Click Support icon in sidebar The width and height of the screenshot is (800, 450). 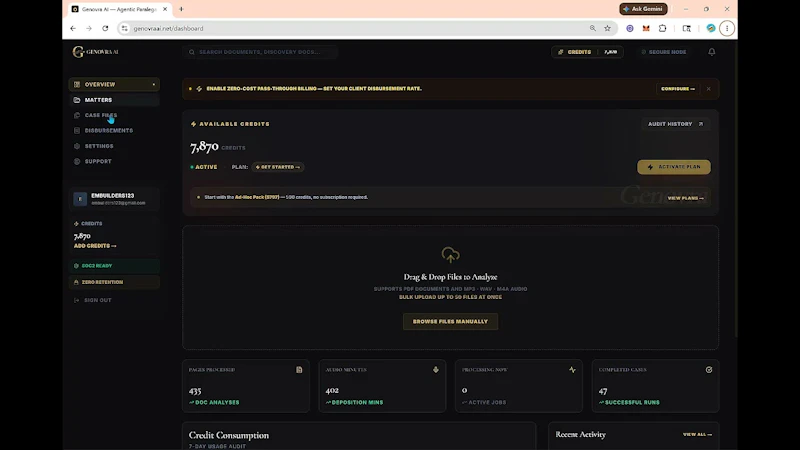[77, 161]
